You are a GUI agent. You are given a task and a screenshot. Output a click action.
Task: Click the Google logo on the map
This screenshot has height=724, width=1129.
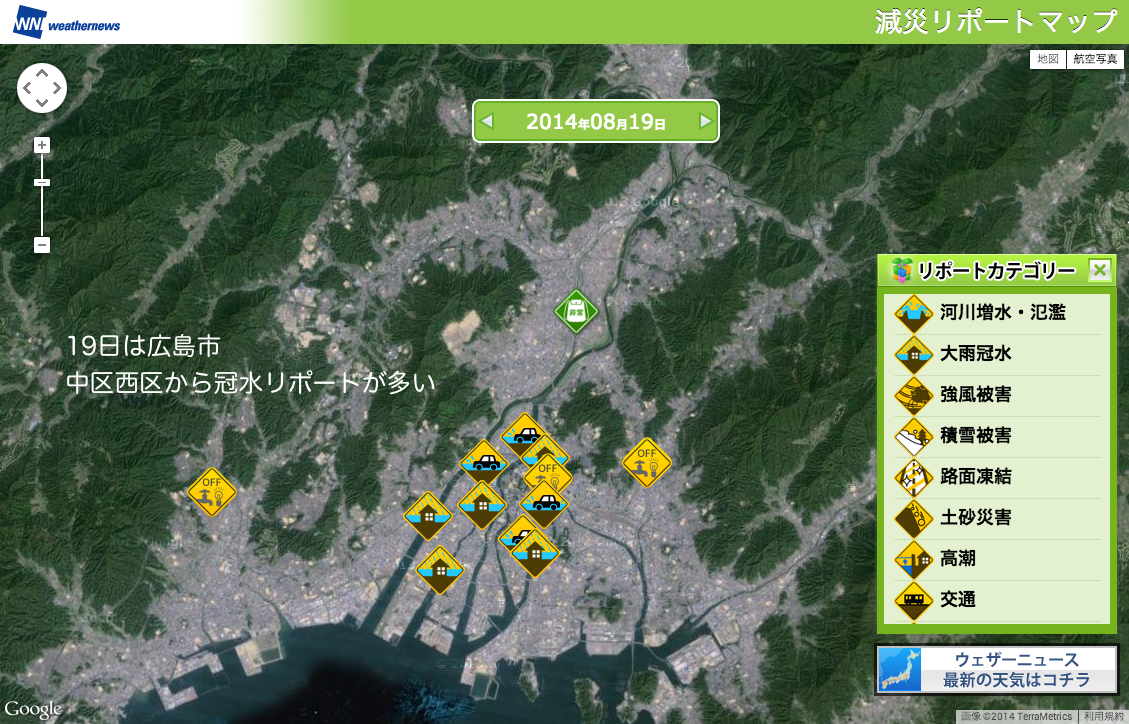coord(33,709)
